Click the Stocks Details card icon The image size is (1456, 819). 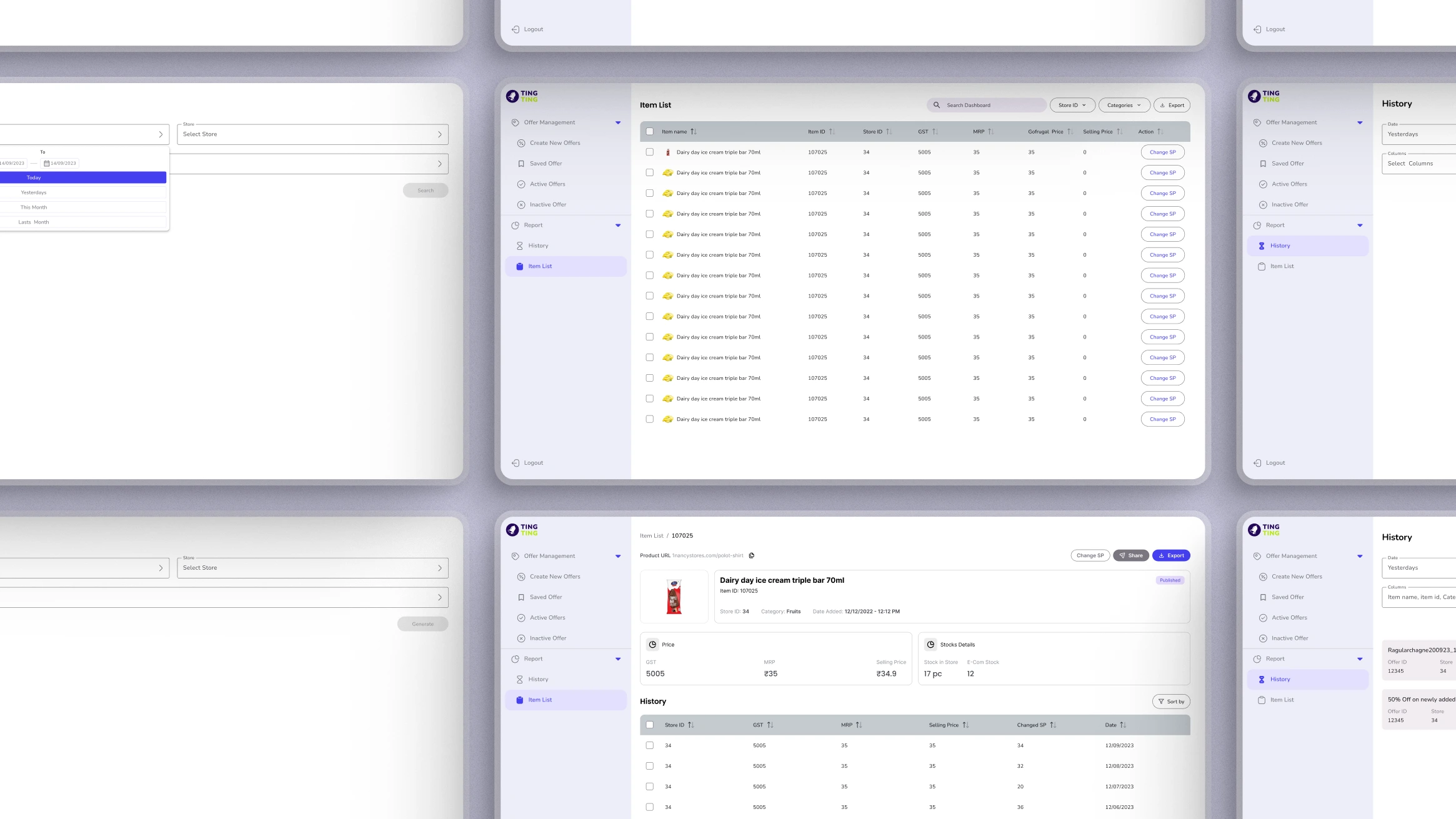click(x=930, y=644)
